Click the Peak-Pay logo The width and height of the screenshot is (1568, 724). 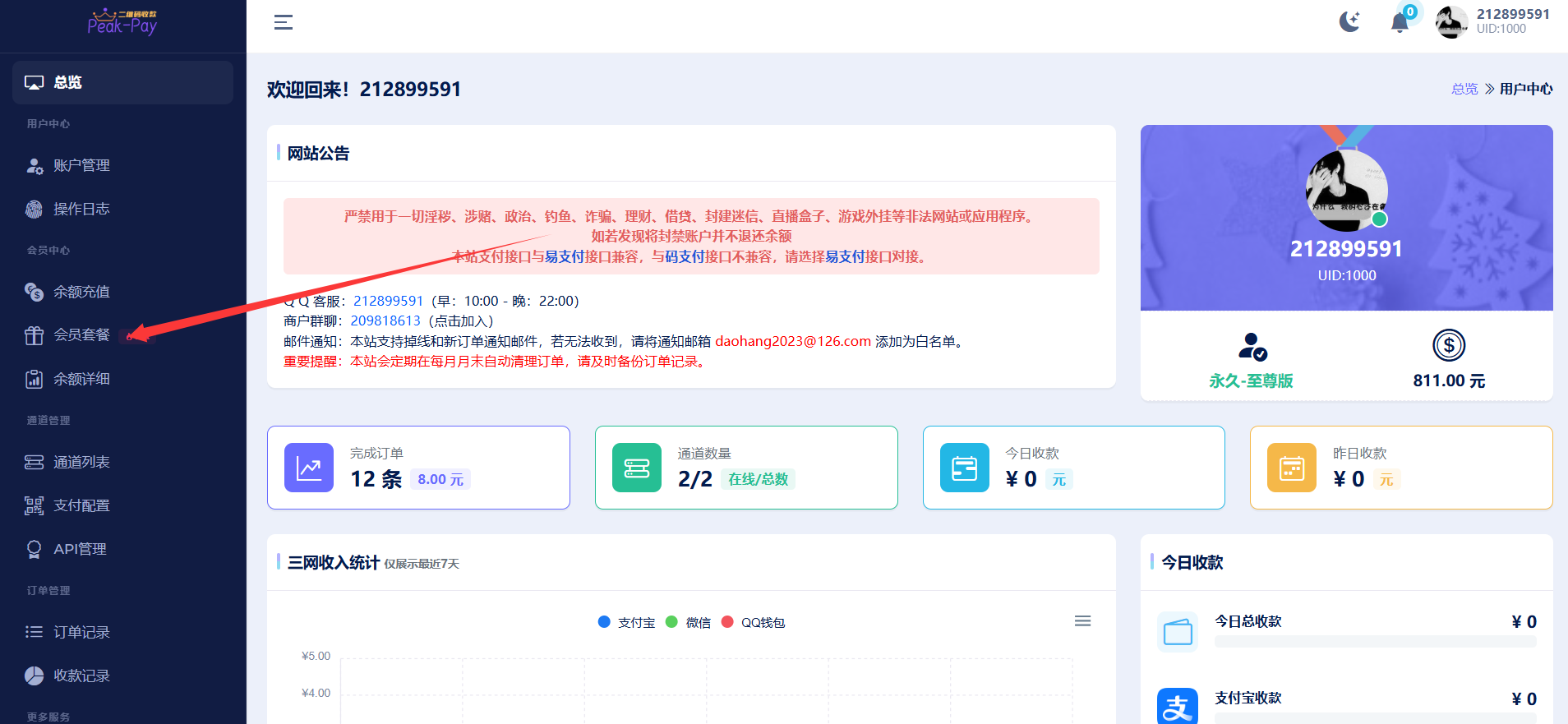tap(122, 22)
